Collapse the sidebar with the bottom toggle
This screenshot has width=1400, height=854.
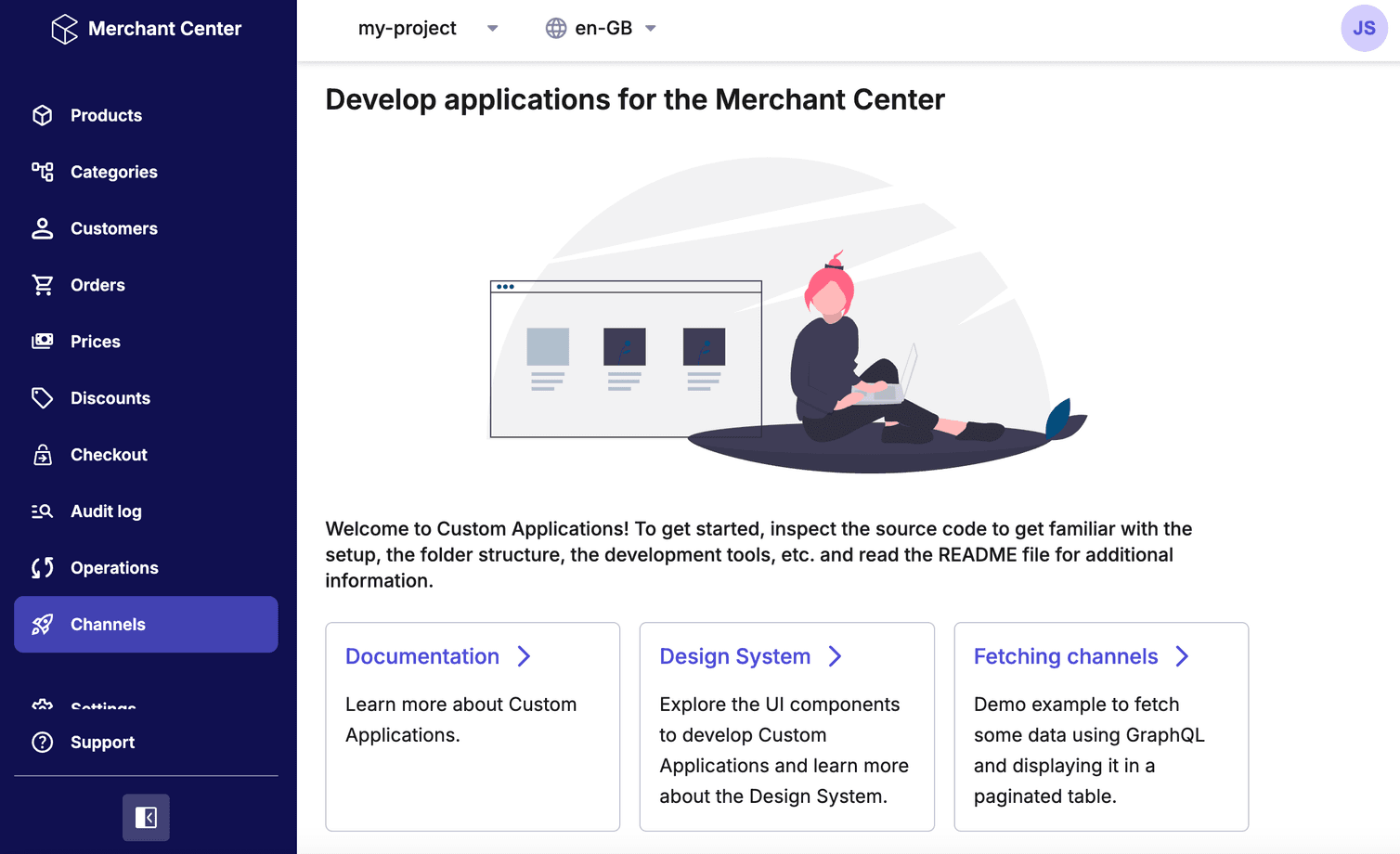coord(146,818)
